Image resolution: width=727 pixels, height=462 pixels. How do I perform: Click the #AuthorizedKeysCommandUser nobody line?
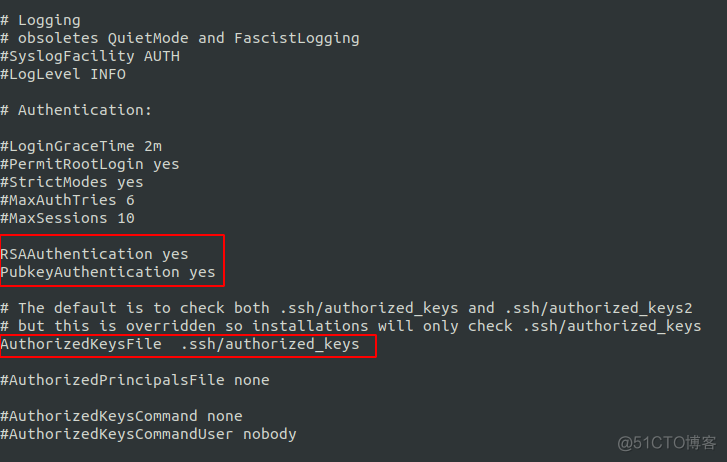148,434
